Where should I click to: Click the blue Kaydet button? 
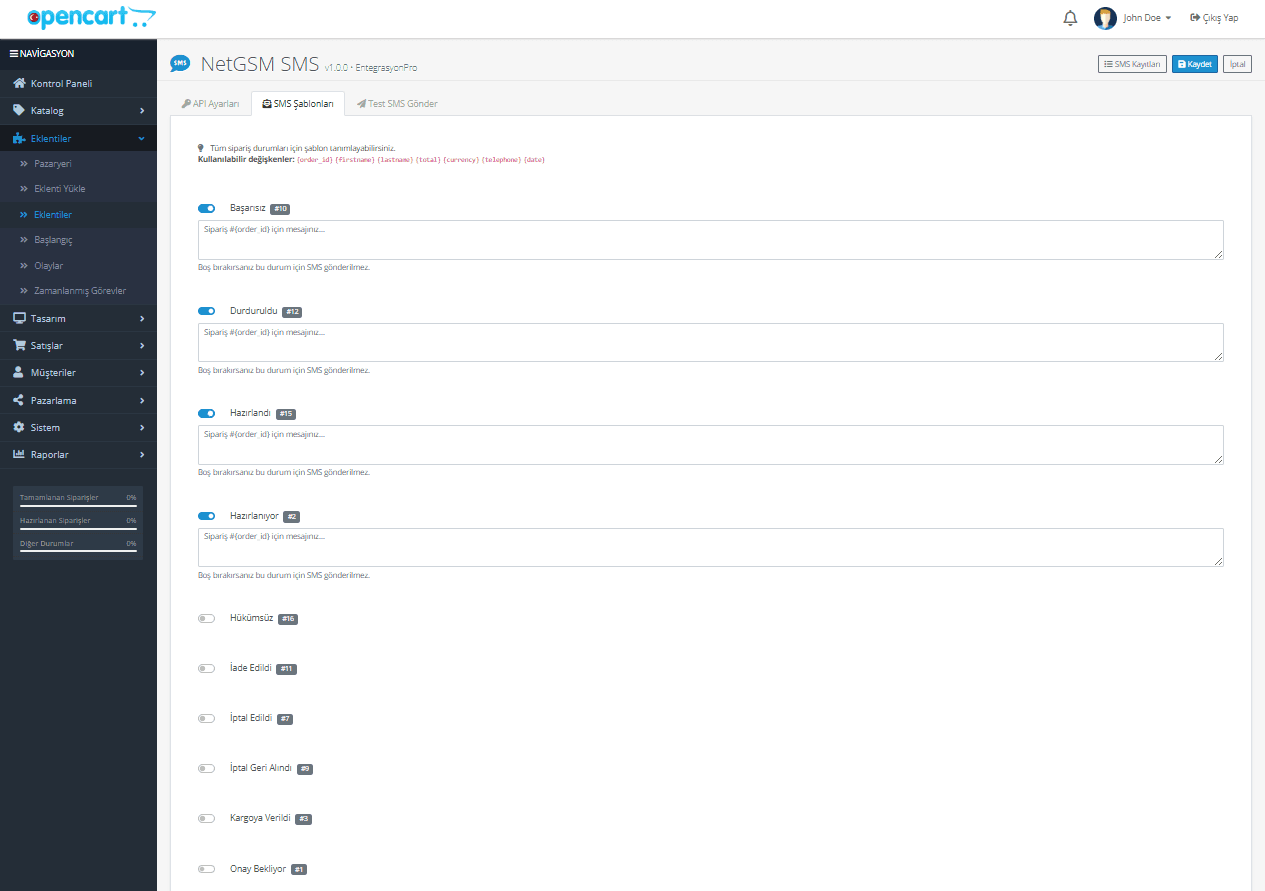pos(1195,64)
